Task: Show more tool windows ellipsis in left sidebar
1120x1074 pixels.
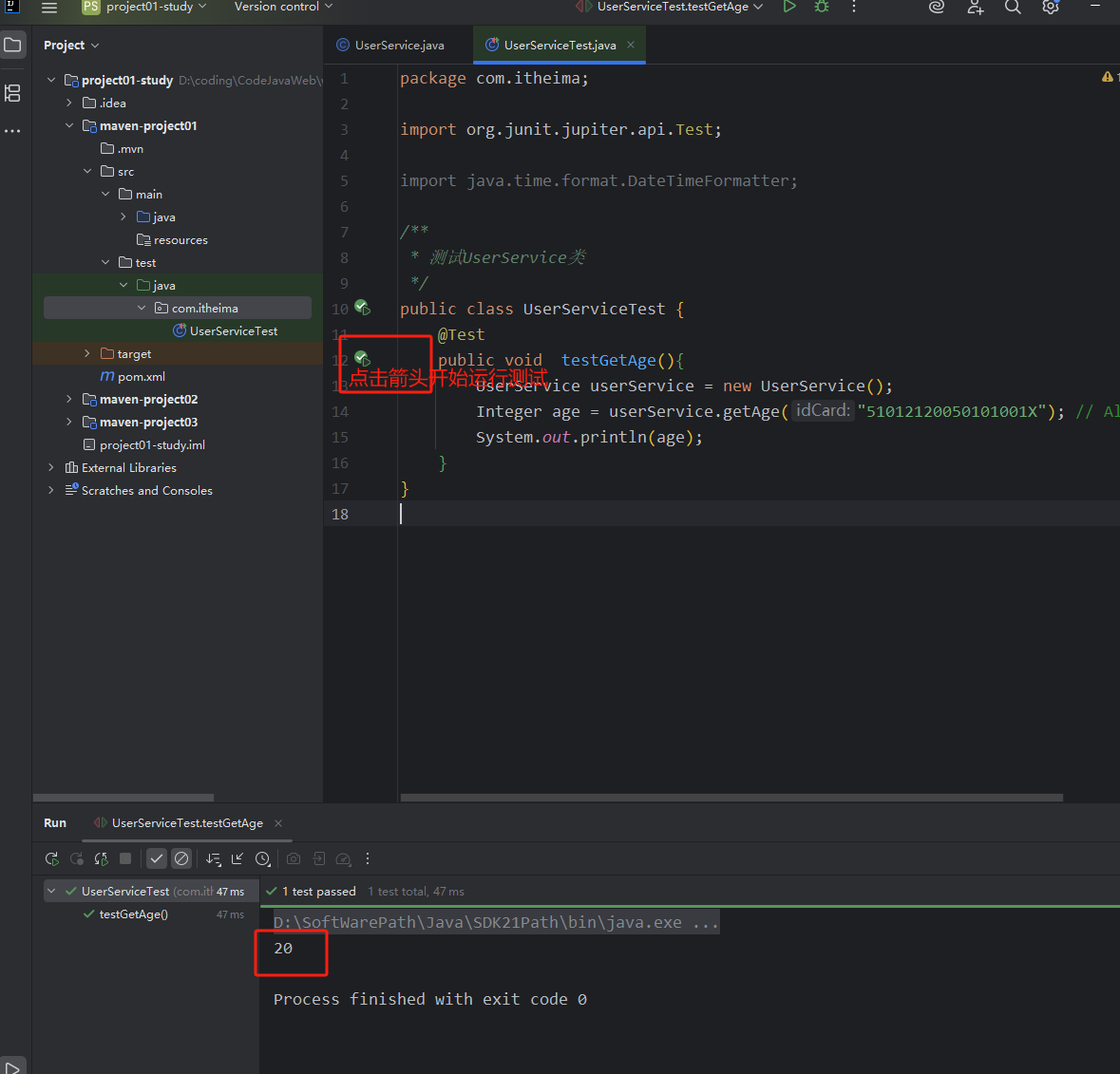Action: pos(13,131)
